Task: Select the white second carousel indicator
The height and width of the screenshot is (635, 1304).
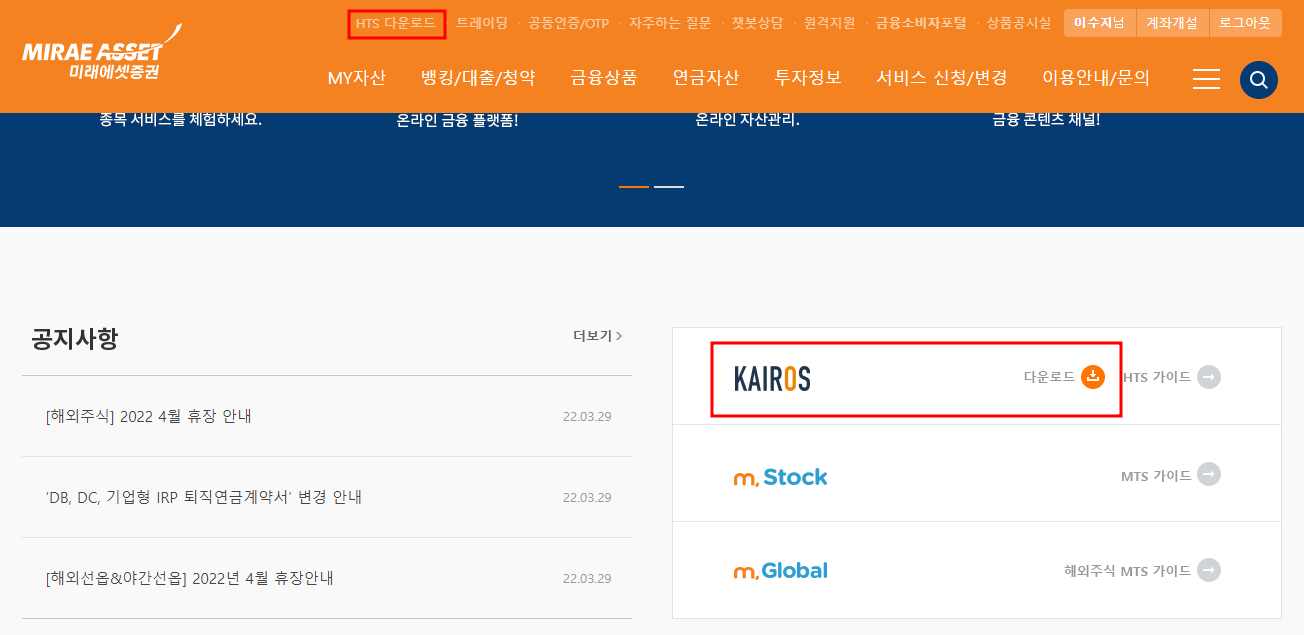Action: click(x=669, y=187)
